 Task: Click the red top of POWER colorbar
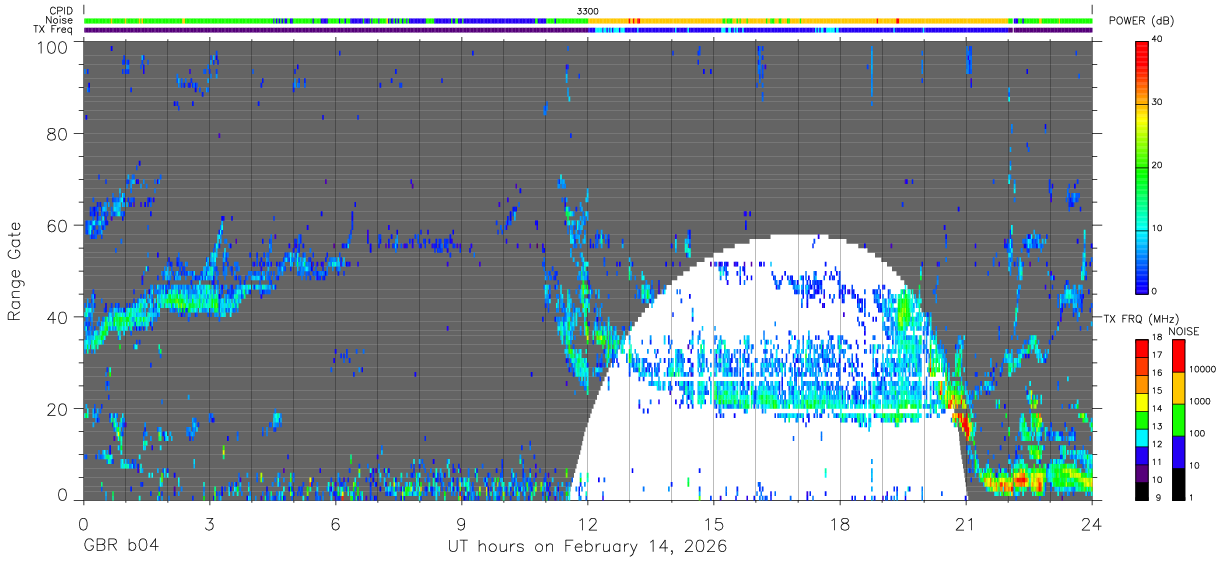(1141, 50)
